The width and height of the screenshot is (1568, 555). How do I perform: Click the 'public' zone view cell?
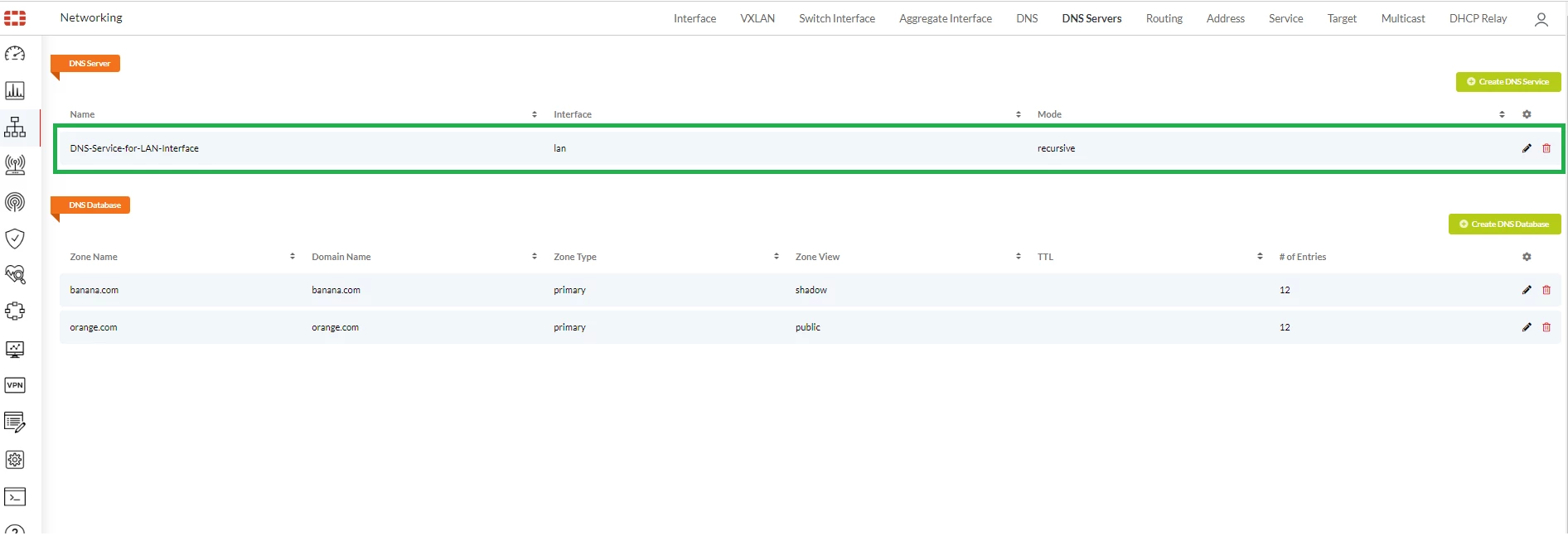(x=808, y=327)
